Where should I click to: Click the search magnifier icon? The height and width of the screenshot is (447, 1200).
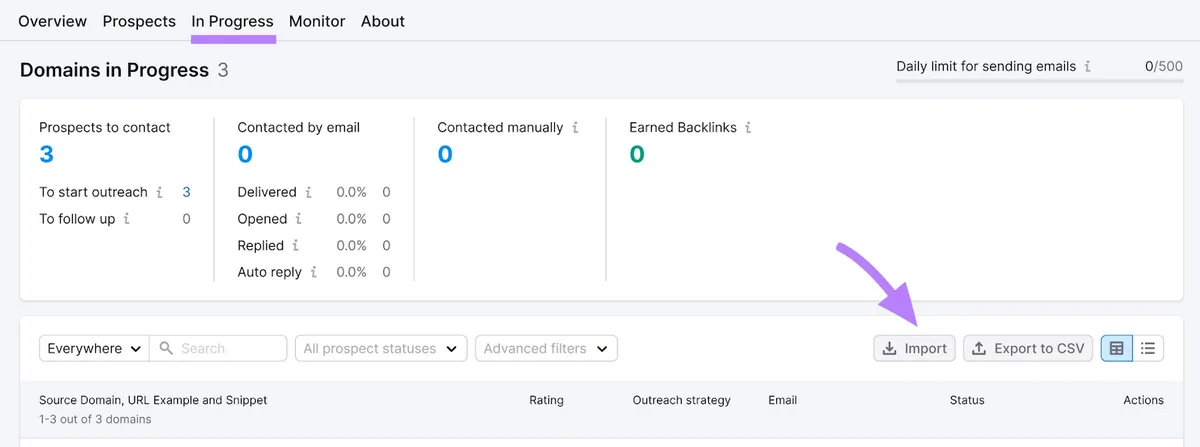(166, 348)
